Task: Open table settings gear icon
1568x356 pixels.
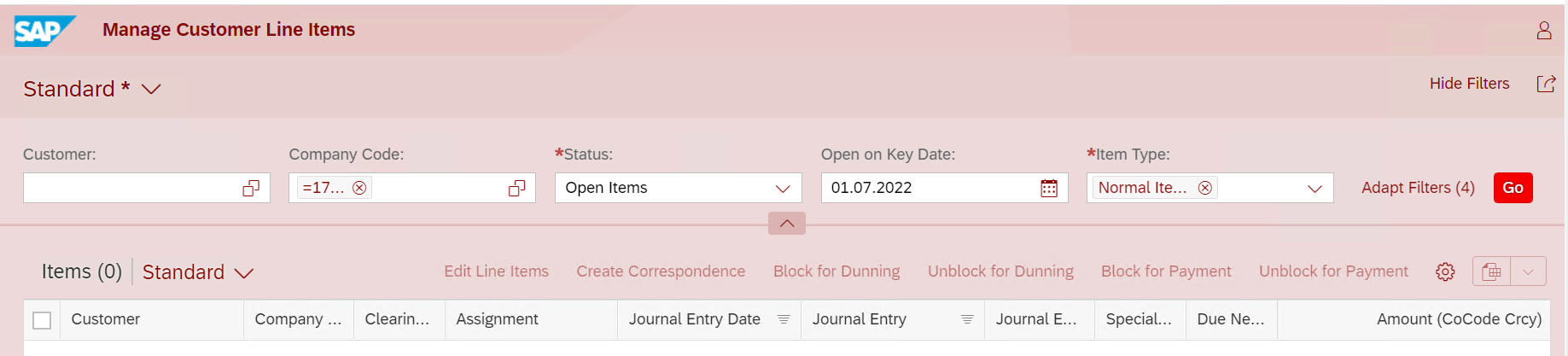Action: point(1445,271)
